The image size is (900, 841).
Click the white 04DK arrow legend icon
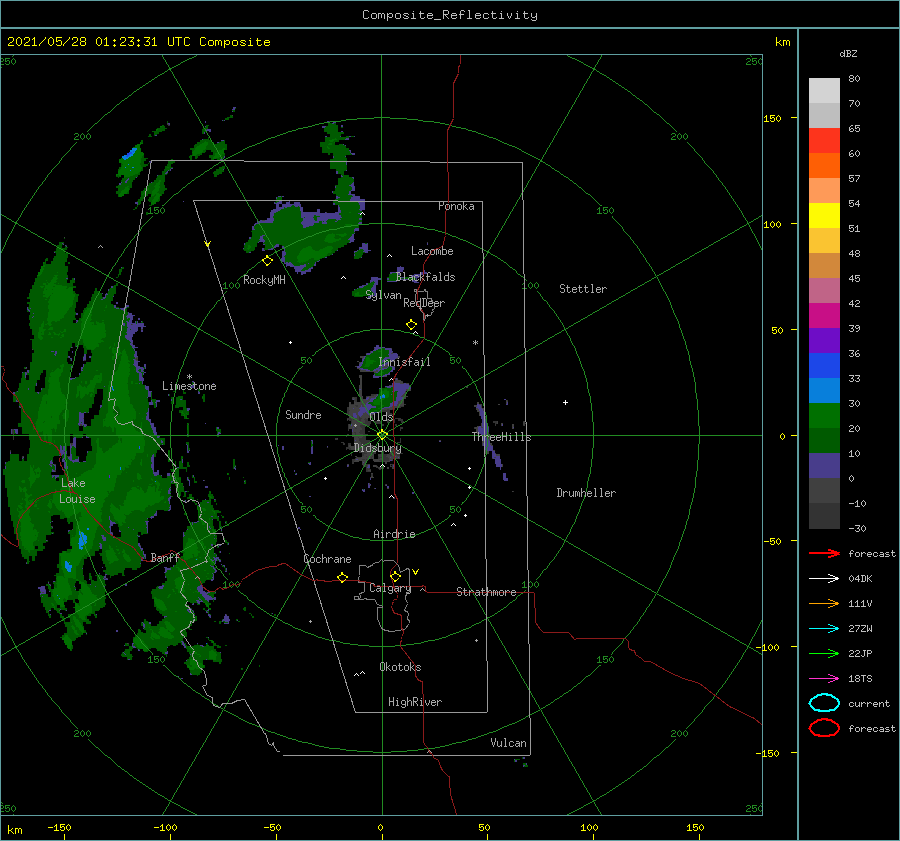824,579
